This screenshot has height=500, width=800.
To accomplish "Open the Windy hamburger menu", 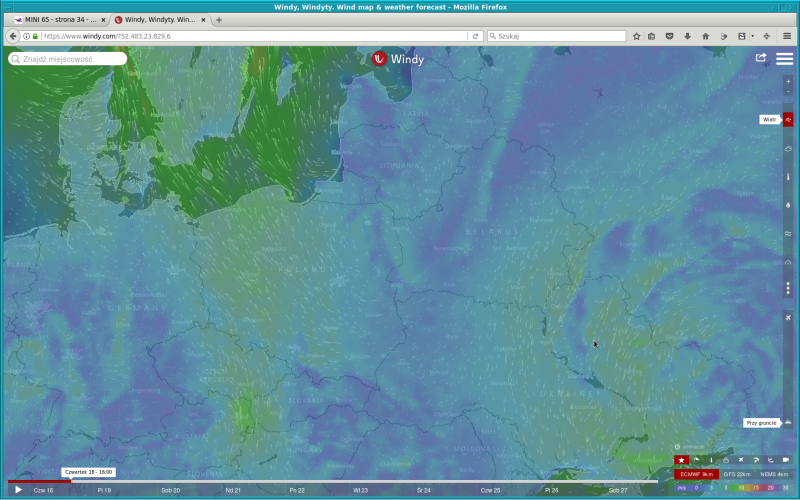I will [x=784, y=58].
